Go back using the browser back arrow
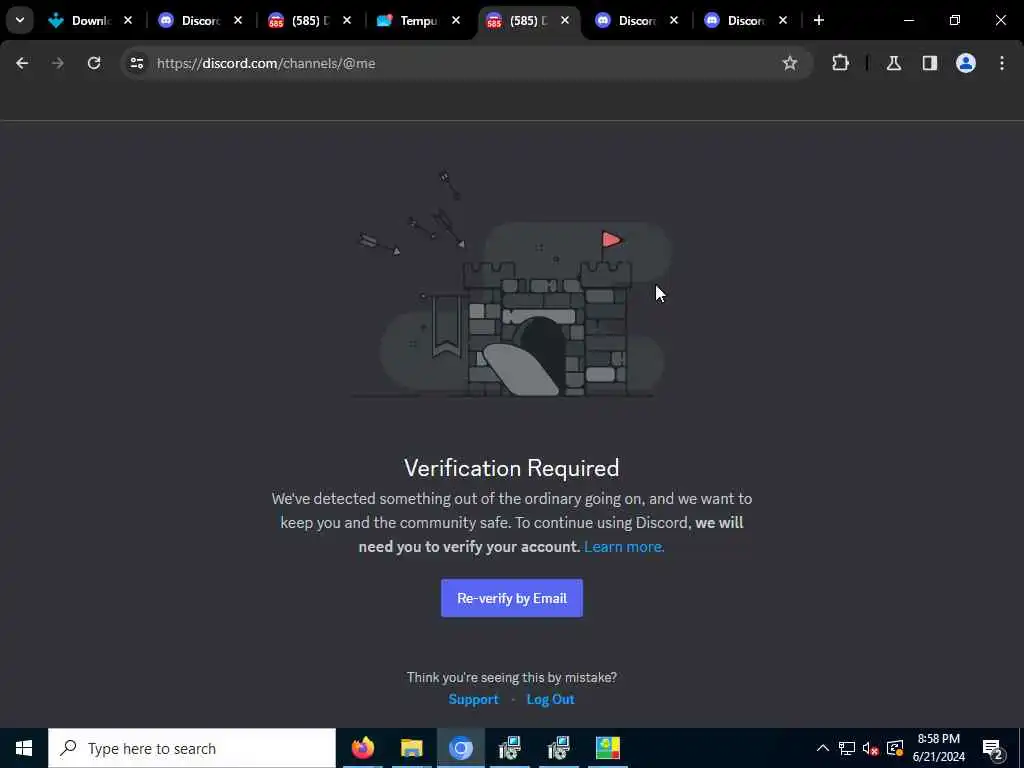The height and width of the screenshot is (768, 1024). (x=22, y=63)
